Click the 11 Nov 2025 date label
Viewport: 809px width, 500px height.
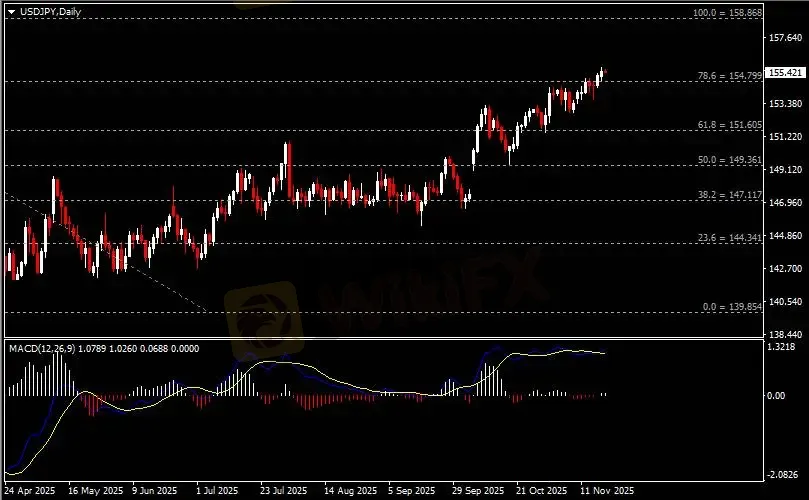tap(607, 490)
